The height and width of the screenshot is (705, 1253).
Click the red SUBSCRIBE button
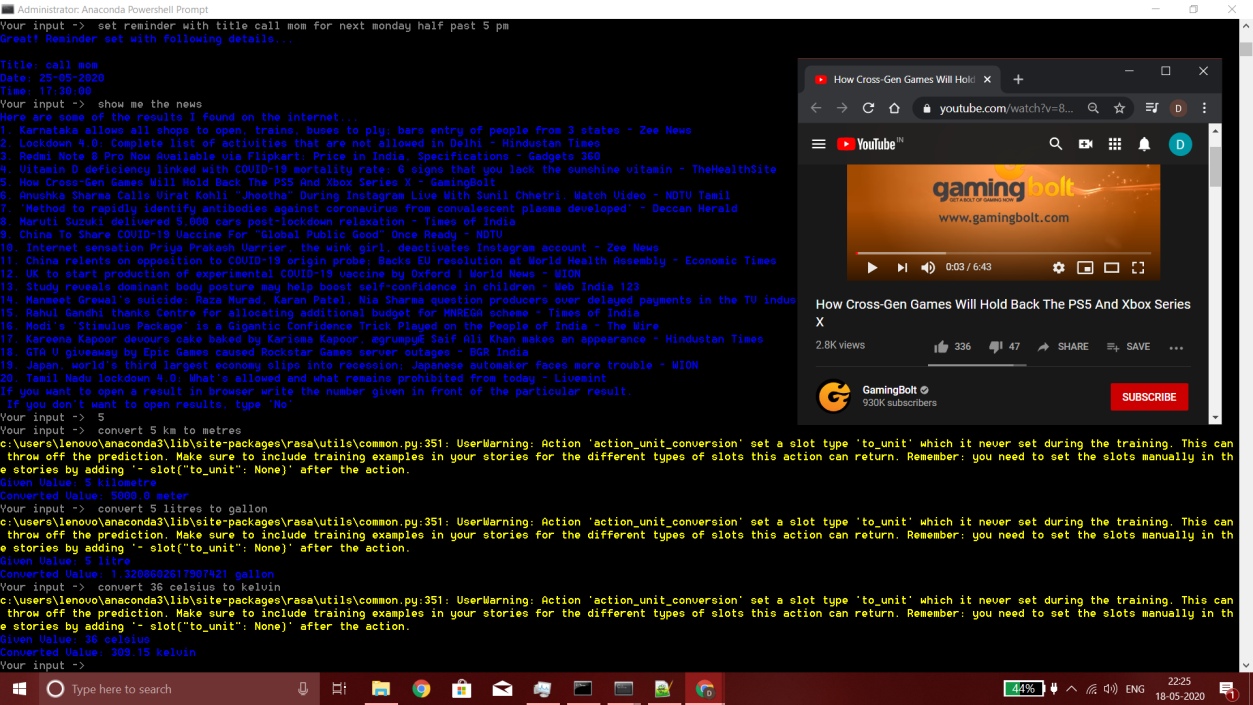1149,397
